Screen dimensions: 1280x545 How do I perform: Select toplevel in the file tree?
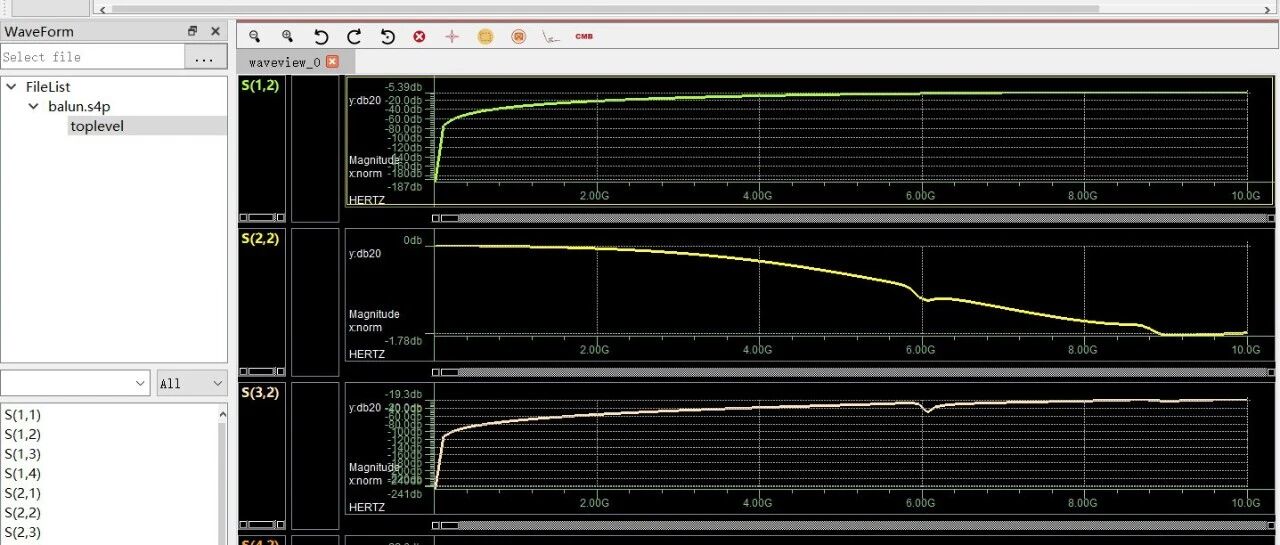pyautogui.click(x=97, y=126)
